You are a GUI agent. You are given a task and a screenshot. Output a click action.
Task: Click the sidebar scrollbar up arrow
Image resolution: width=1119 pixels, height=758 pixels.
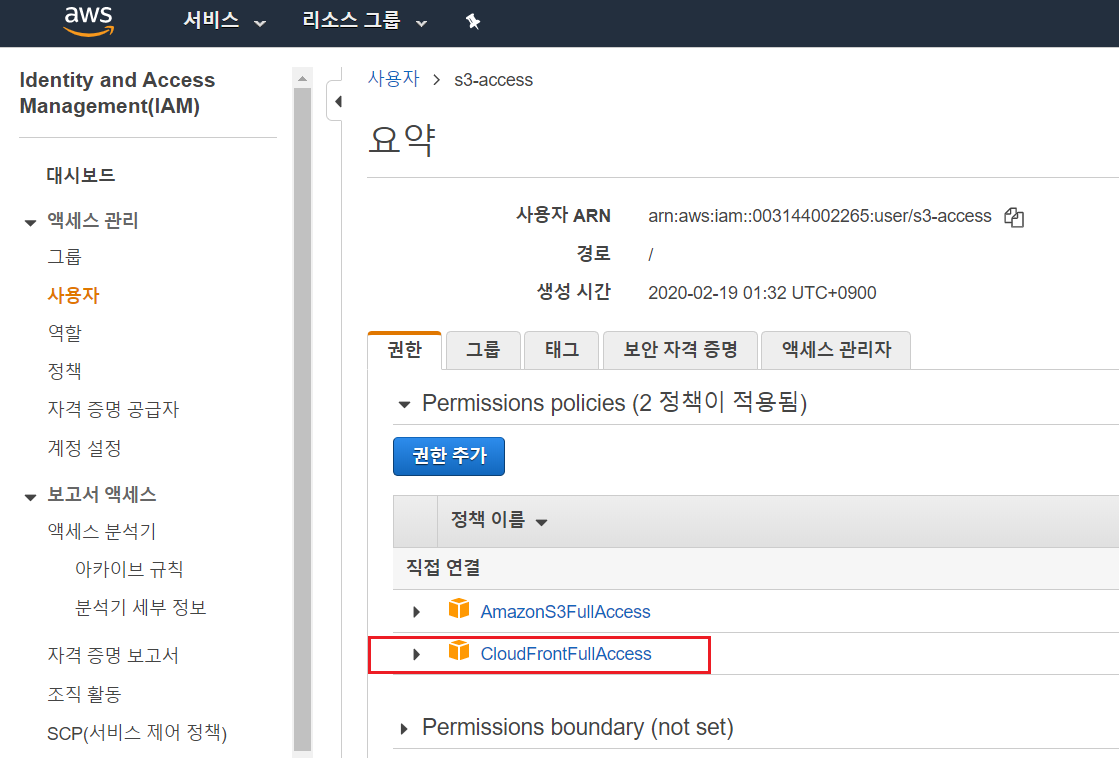click(x=303, y=78)
